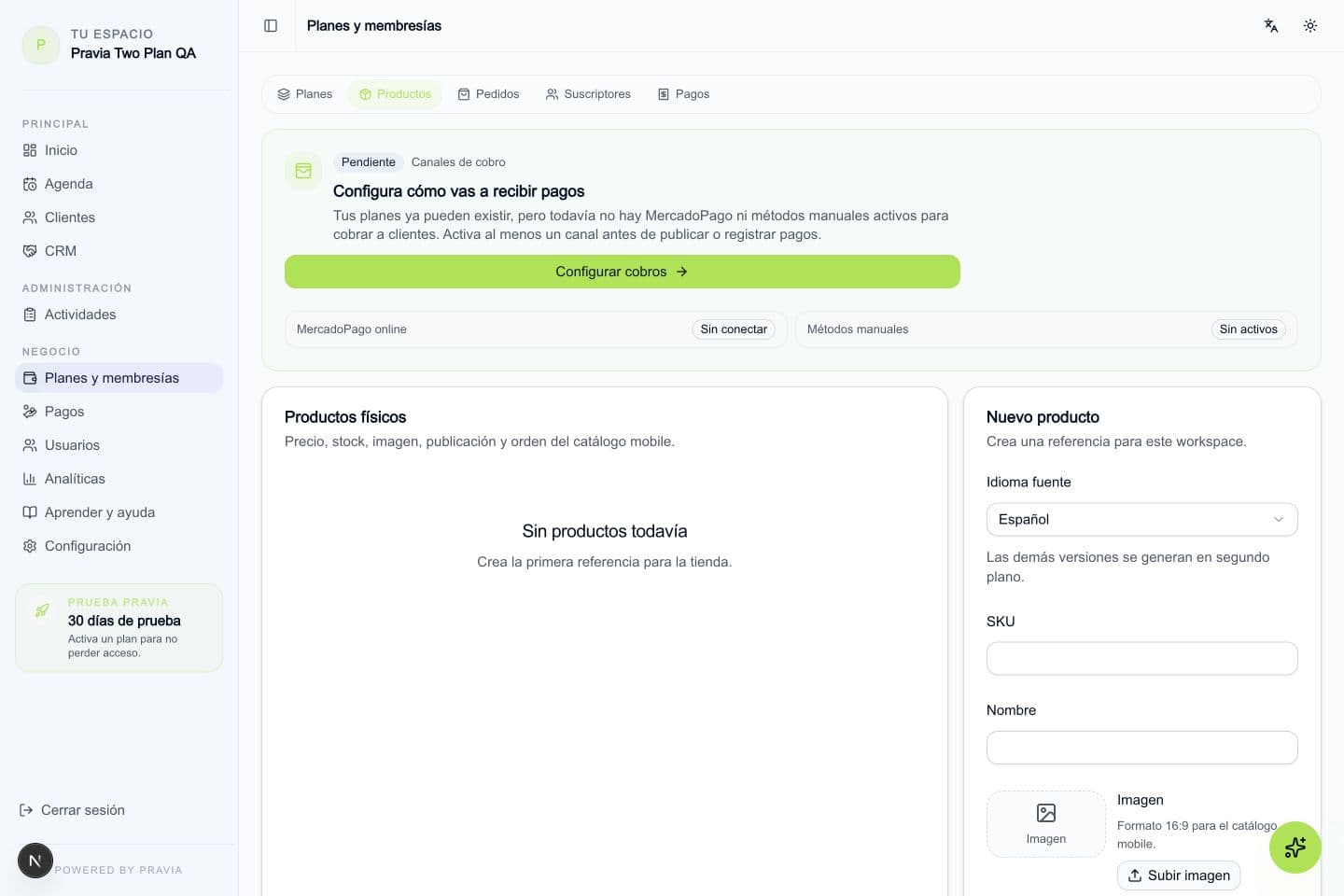Click the Configuración gear icon

click(30, 546)
